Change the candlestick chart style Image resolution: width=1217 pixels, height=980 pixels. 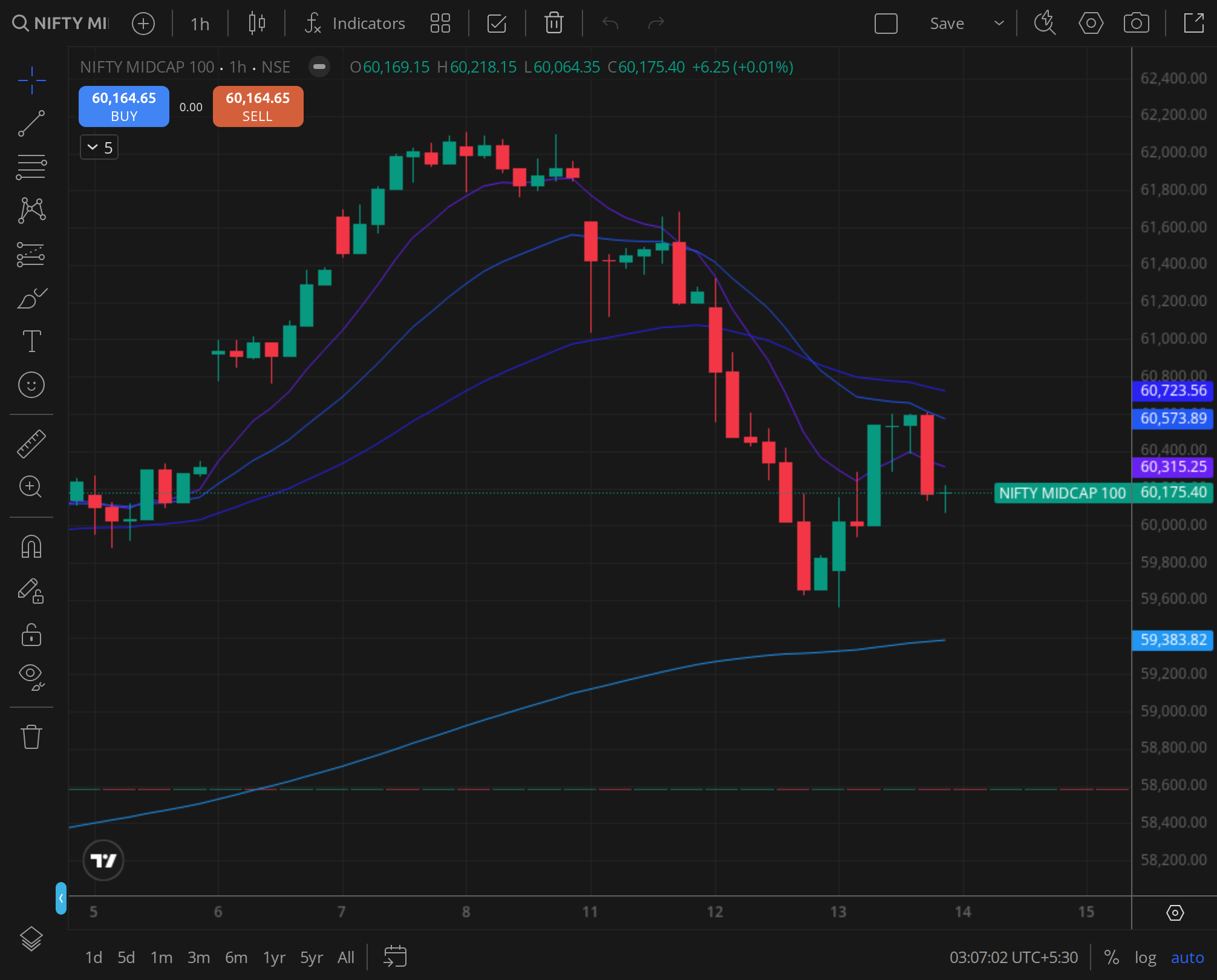tap(257, 24)
